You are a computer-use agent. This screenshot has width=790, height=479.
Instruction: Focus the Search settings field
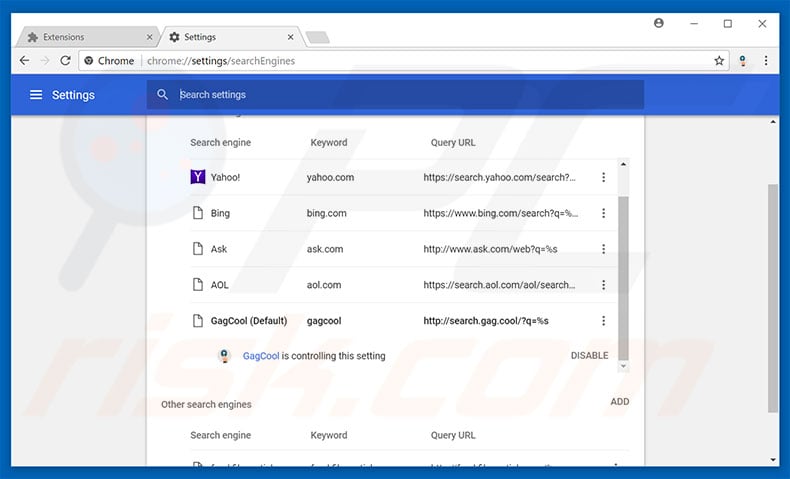point(396,95)
